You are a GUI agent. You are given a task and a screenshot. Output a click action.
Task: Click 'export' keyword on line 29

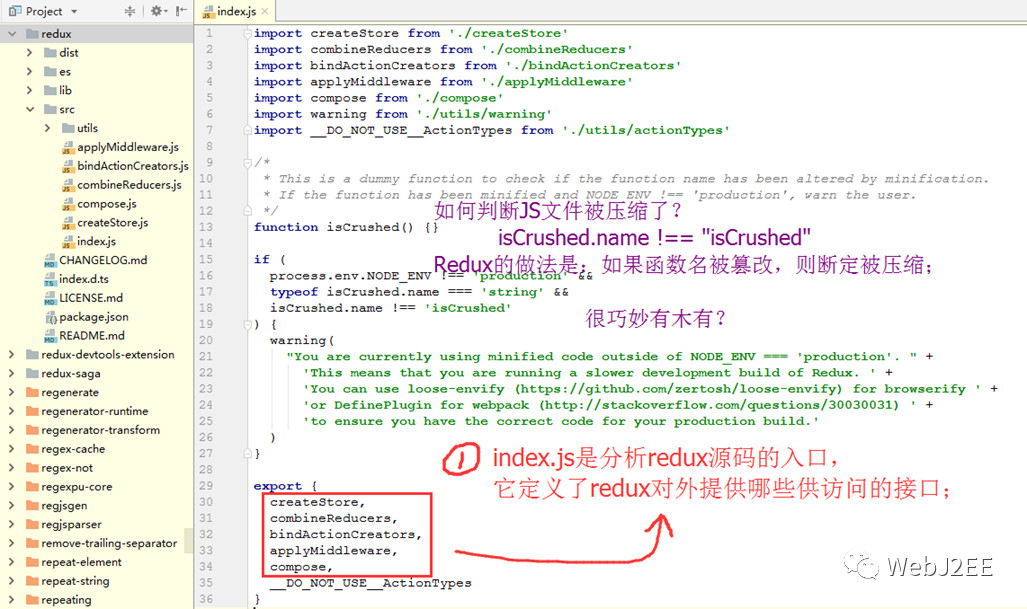point(278,486)
